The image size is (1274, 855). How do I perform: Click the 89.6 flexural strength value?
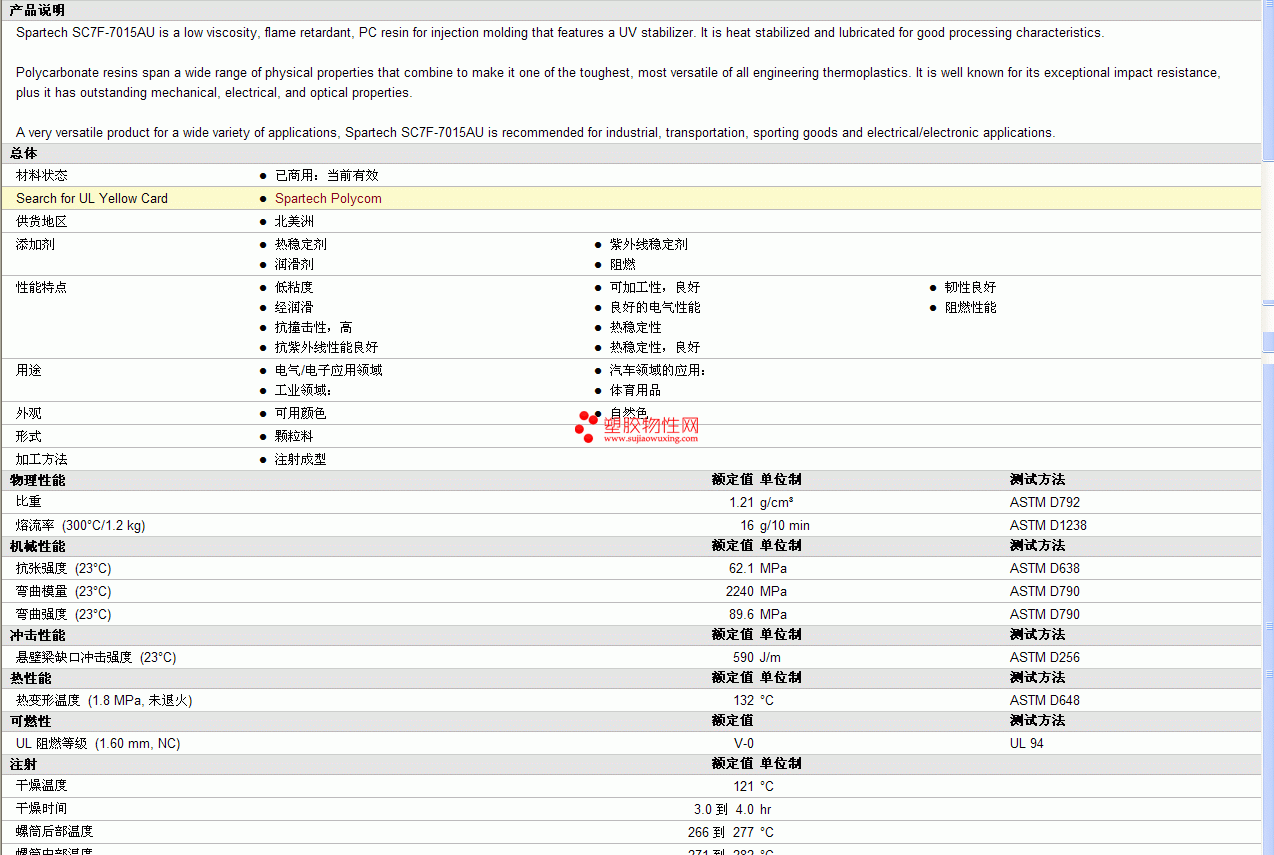[x=741, y=614]
